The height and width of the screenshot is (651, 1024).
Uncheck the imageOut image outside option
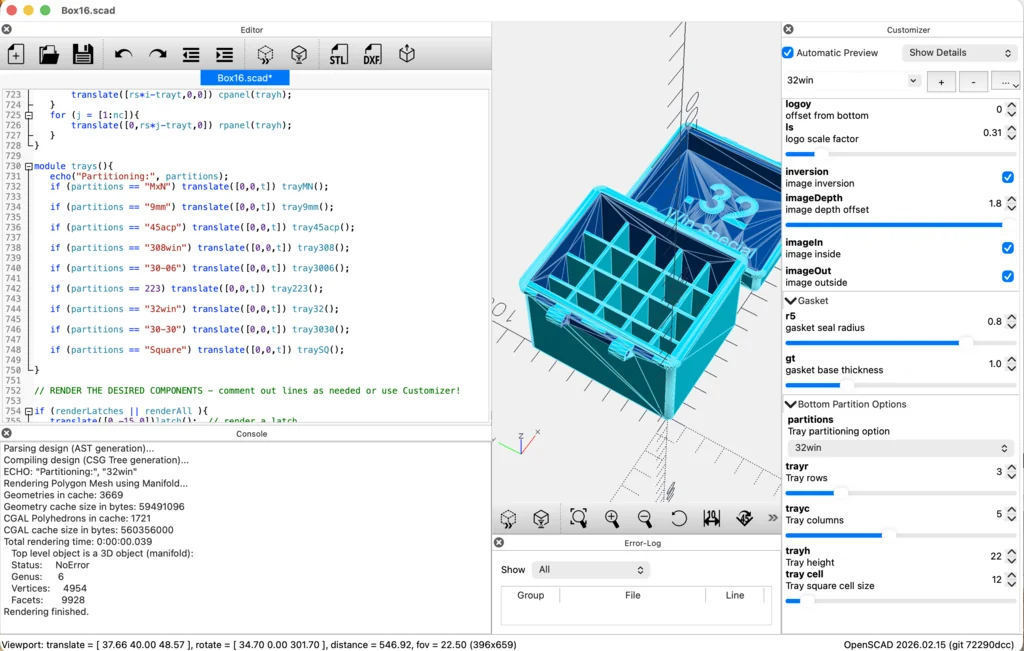click(x=1010, y=277)
